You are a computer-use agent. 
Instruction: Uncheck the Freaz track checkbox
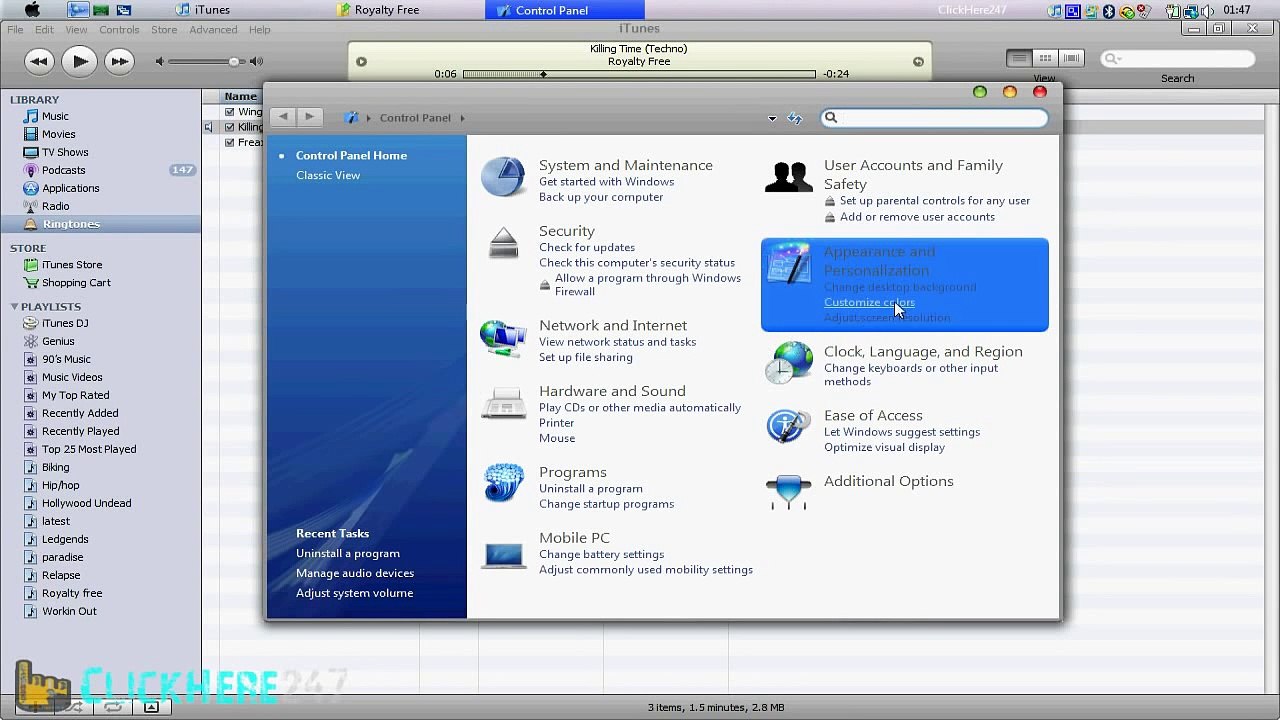(230, 142)
